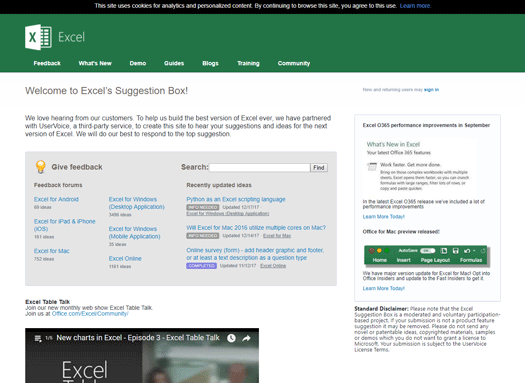
Task: Click Excel Online category link under survey idea
Action: [273, 265]
